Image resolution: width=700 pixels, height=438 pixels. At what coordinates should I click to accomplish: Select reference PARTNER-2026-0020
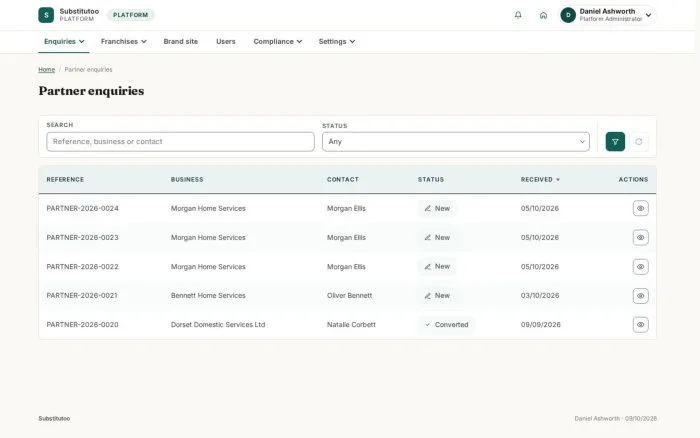(x=83, y=325)
